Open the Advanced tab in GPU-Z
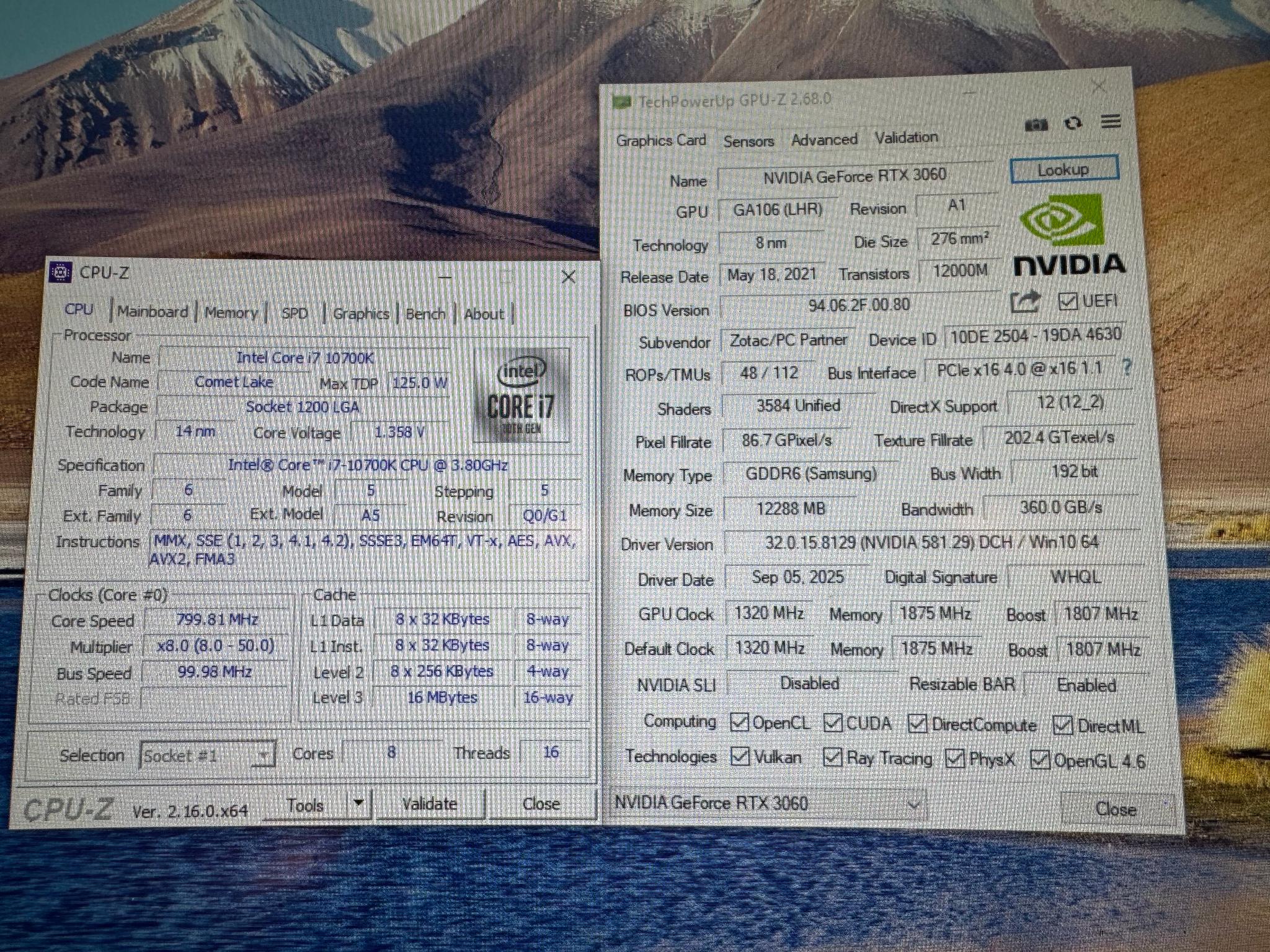 (824, 139)
